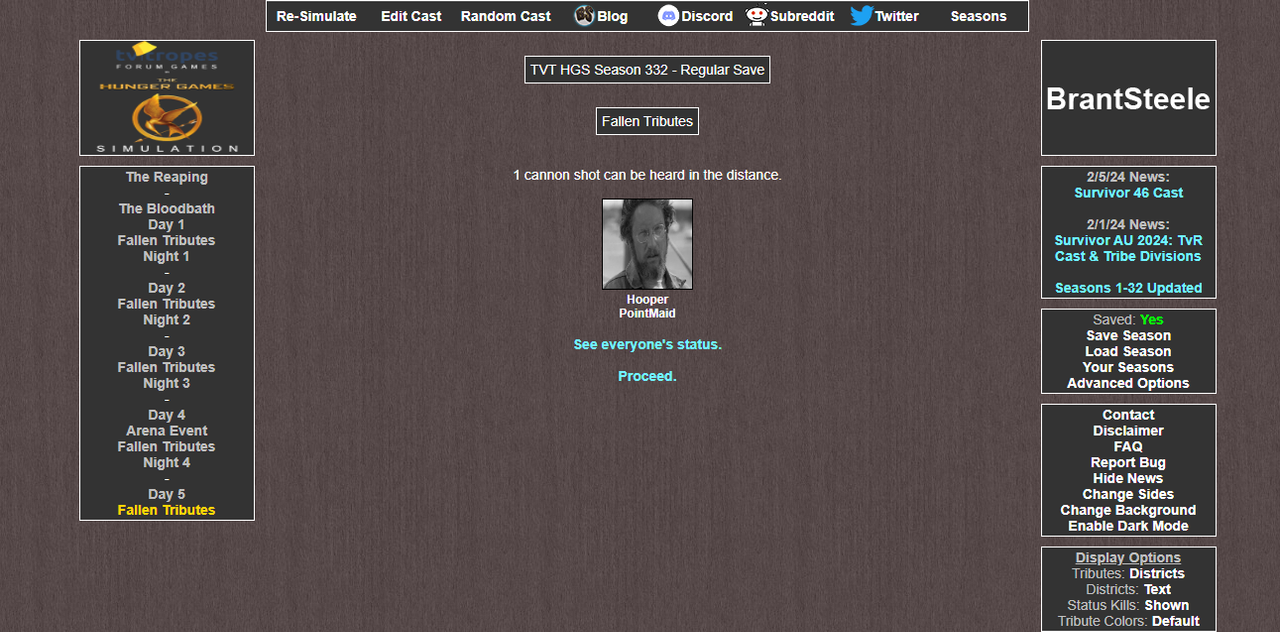
Task: Jump to Day 2
Action: pyautogui.click(x=166, y=288)
